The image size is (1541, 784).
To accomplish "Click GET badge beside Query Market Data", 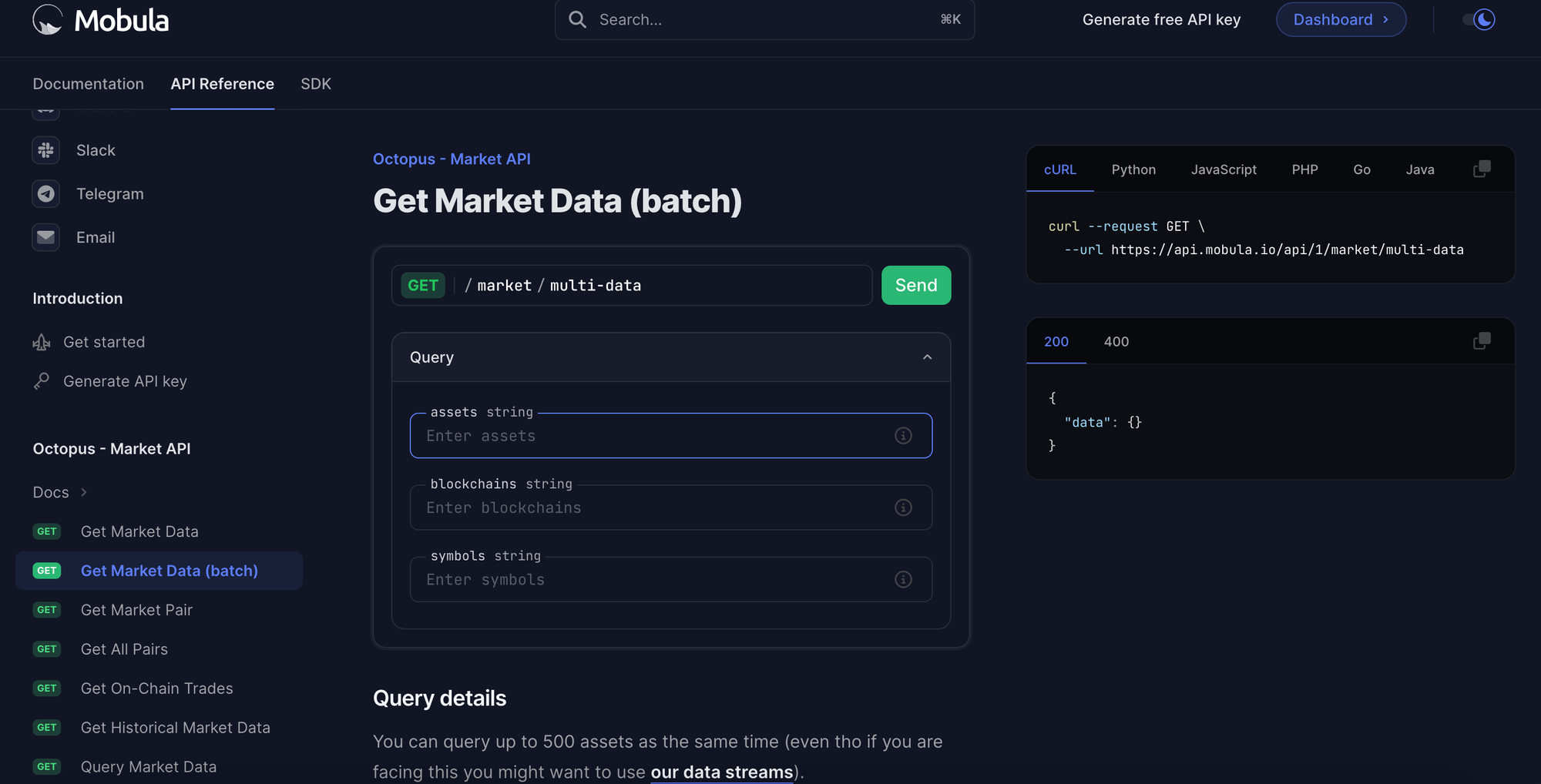I will 47,767.
